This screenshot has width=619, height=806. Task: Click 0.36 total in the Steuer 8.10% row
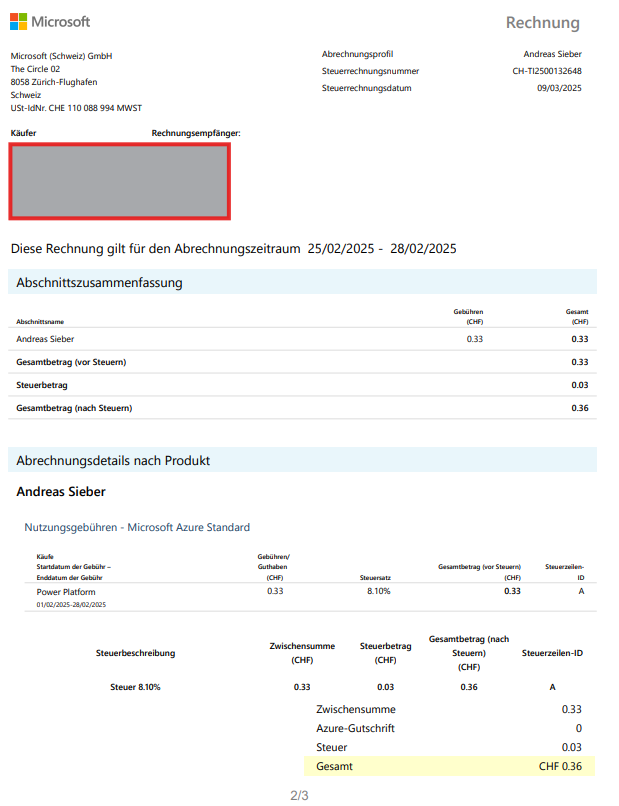coord(469,687)
